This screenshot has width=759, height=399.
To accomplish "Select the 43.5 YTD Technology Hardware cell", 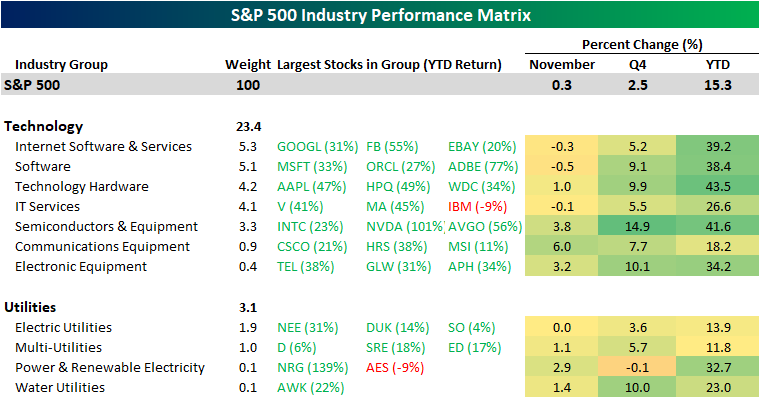I will tap(717, 186).
